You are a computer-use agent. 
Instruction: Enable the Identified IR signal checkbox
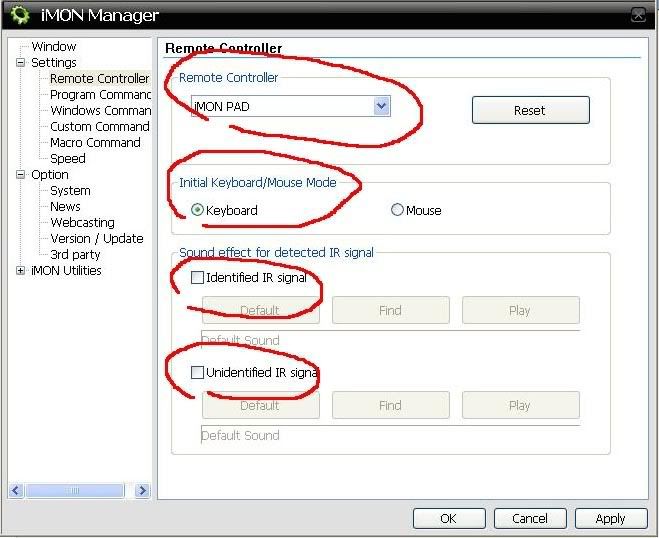click(x=197, y=277)
